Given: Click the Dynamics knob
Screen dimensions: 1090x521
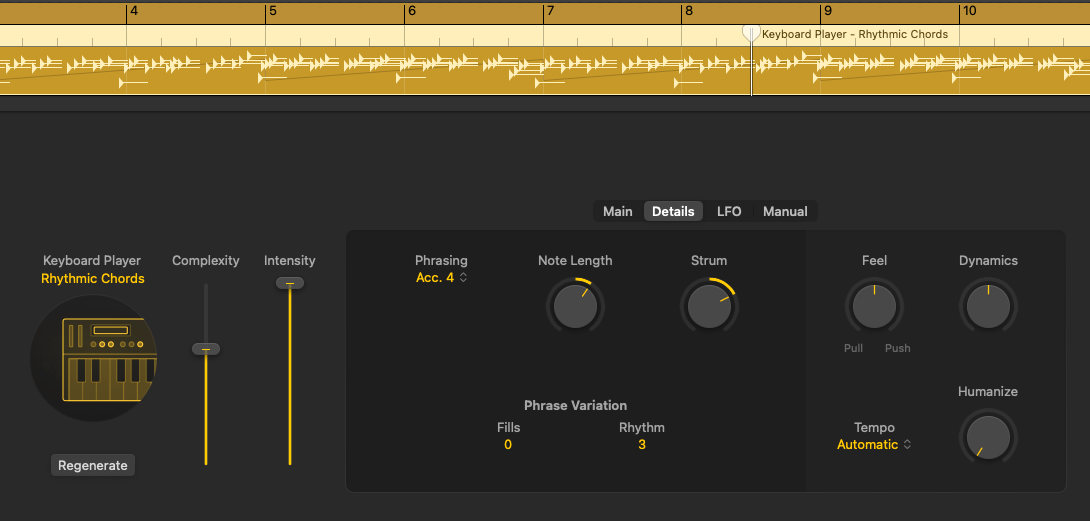Looking at the screenshot, I should (988, 306).
